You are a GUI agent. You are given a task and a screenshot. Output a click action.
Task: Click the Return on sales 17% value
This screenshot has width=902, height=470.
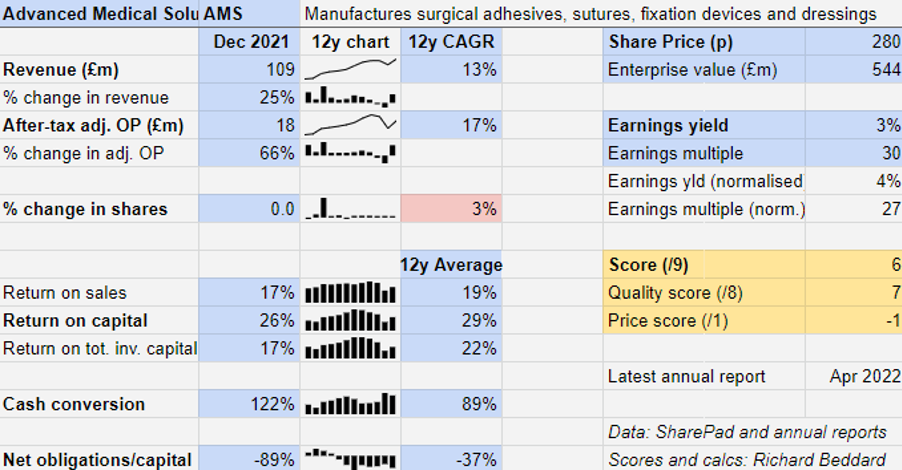(x=250, y=293)
